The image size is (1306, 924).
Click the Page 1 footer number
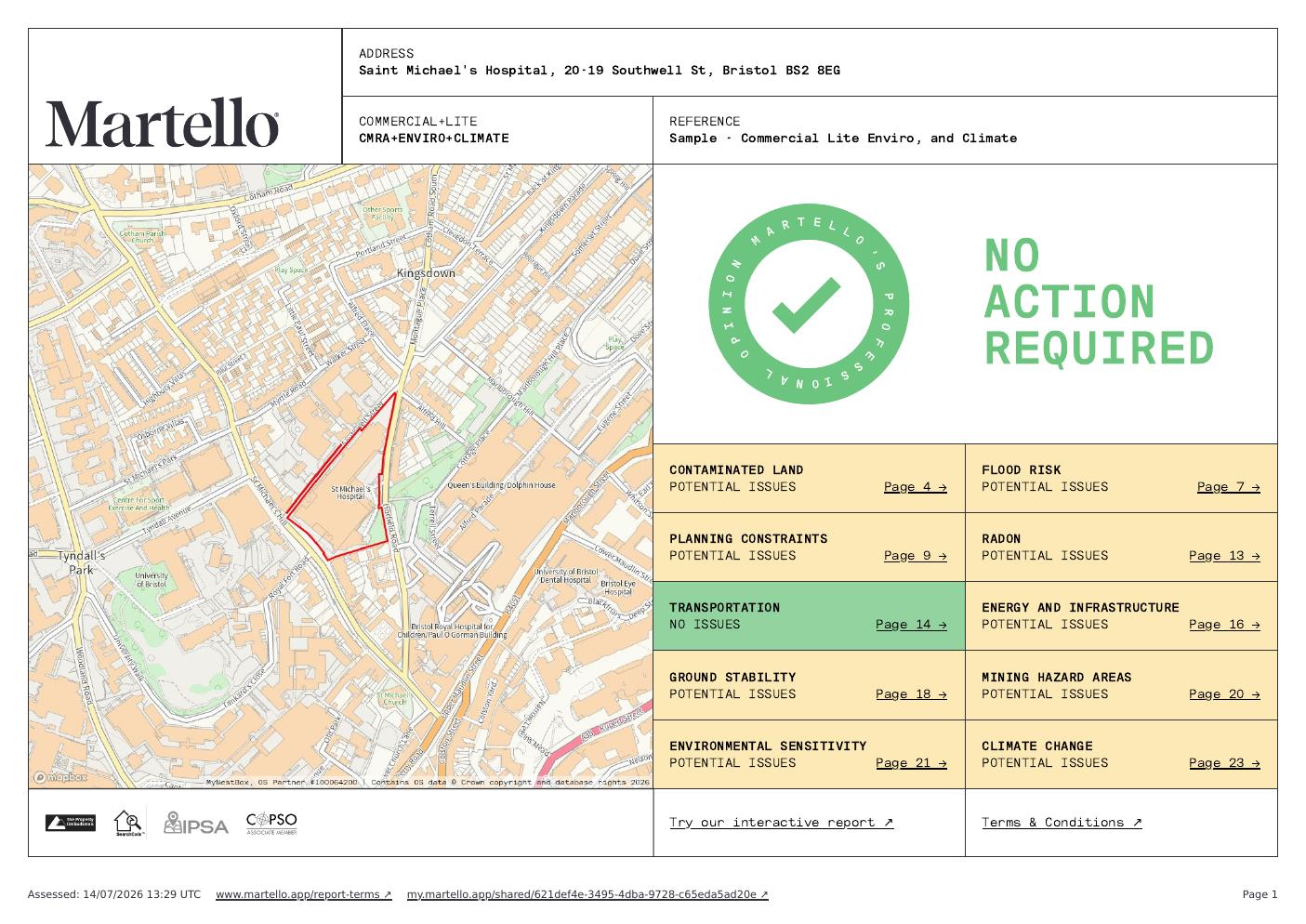coord(1260,895)
